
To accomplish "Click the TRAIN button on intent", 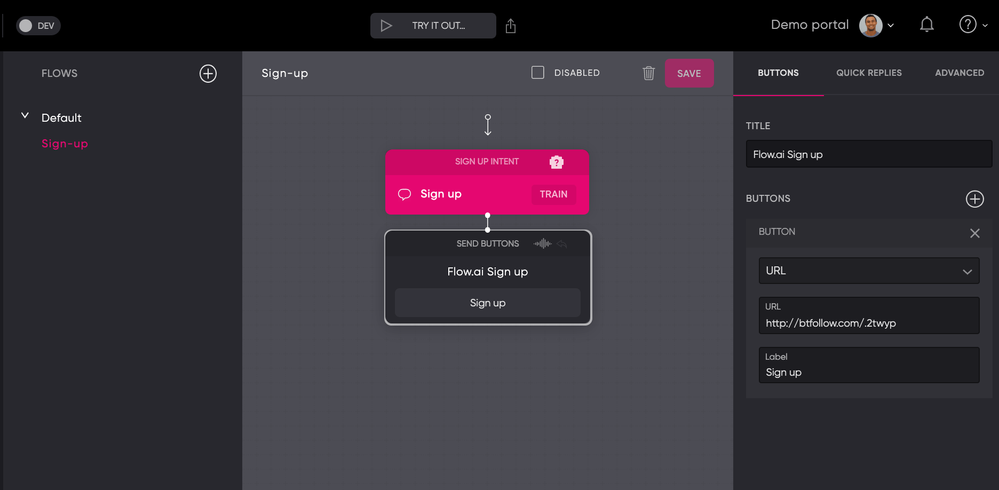I will click(554, 194).
